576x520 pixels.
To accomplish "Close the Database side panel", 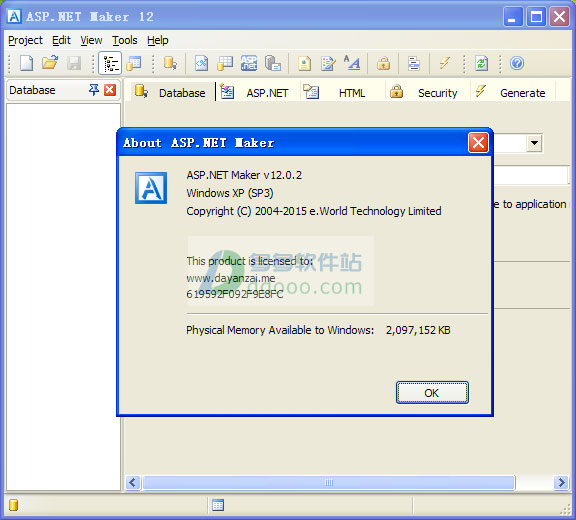I will pos(110,90).
